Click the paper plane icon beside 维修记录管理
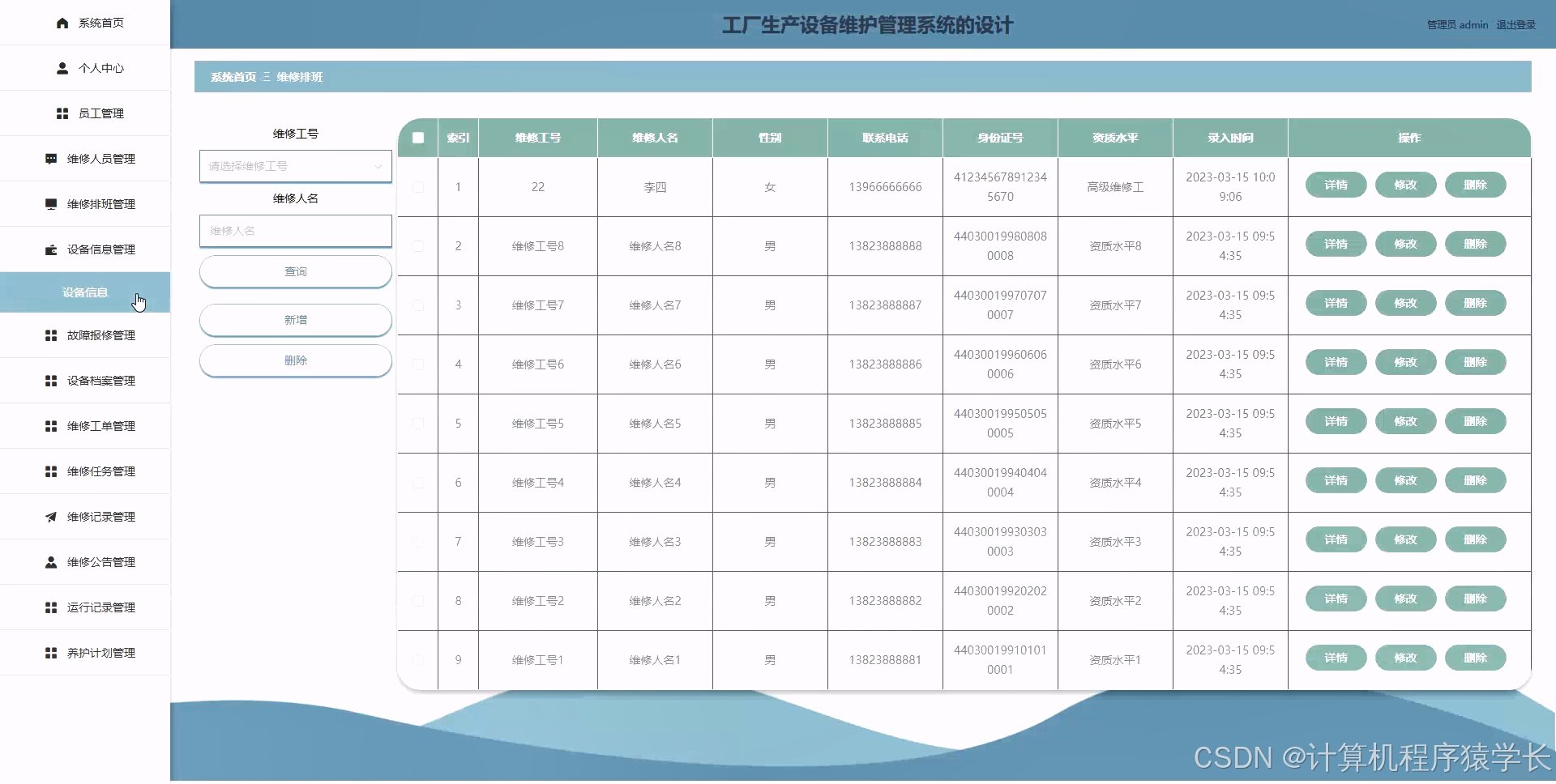 [x=51, y=517]
